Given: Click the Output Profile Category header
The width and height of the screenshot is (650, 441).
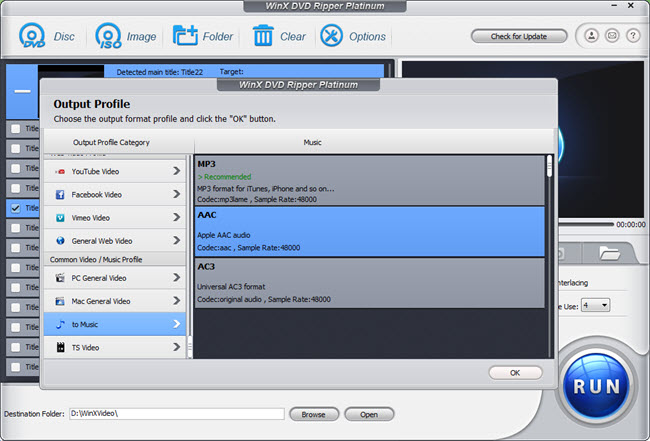Looking at the screenshot, I should 111,142.
